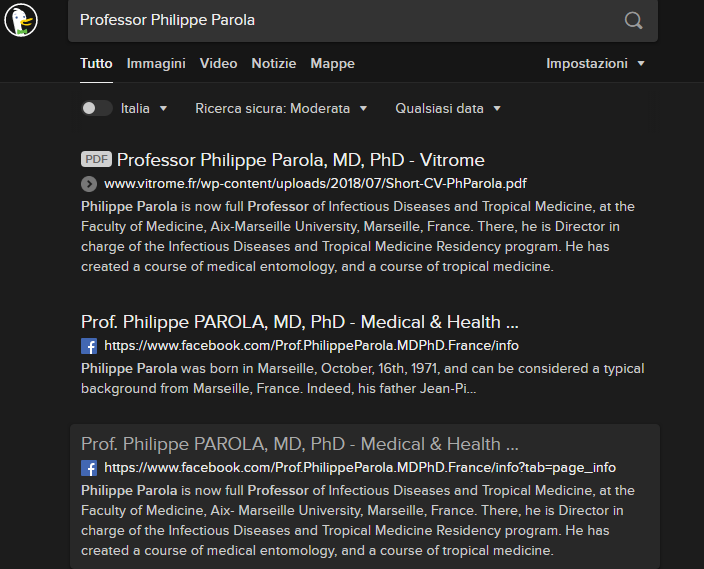The height and width of the screenshot is (569, 704).
Task: Expand the Ricerca sicura: Moderata dropdown
Action: [281, 108]
